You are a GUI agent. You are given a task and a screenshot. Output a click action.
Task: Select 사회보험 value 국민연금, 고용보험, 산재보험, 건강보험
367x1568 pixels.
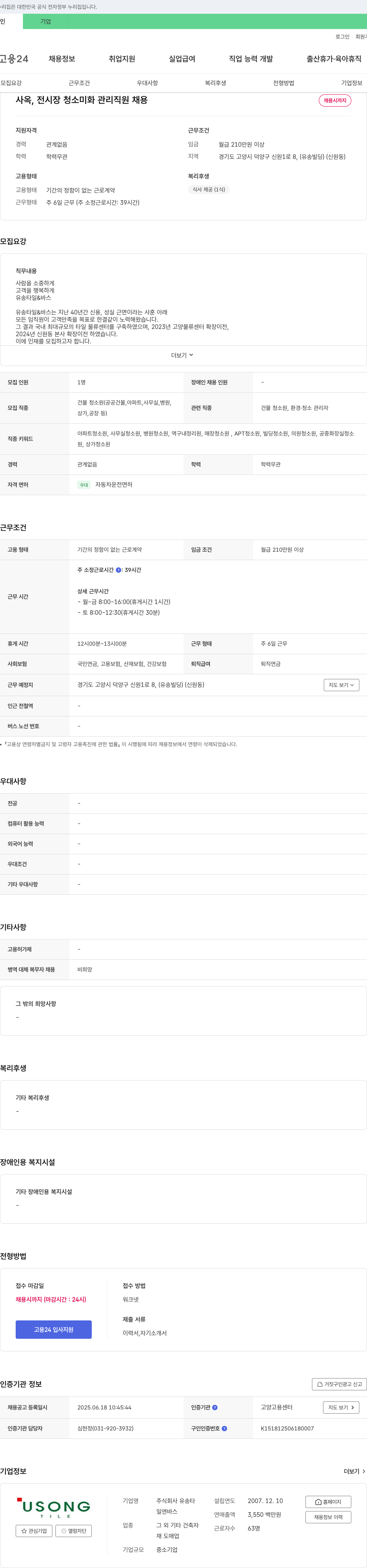122,664
